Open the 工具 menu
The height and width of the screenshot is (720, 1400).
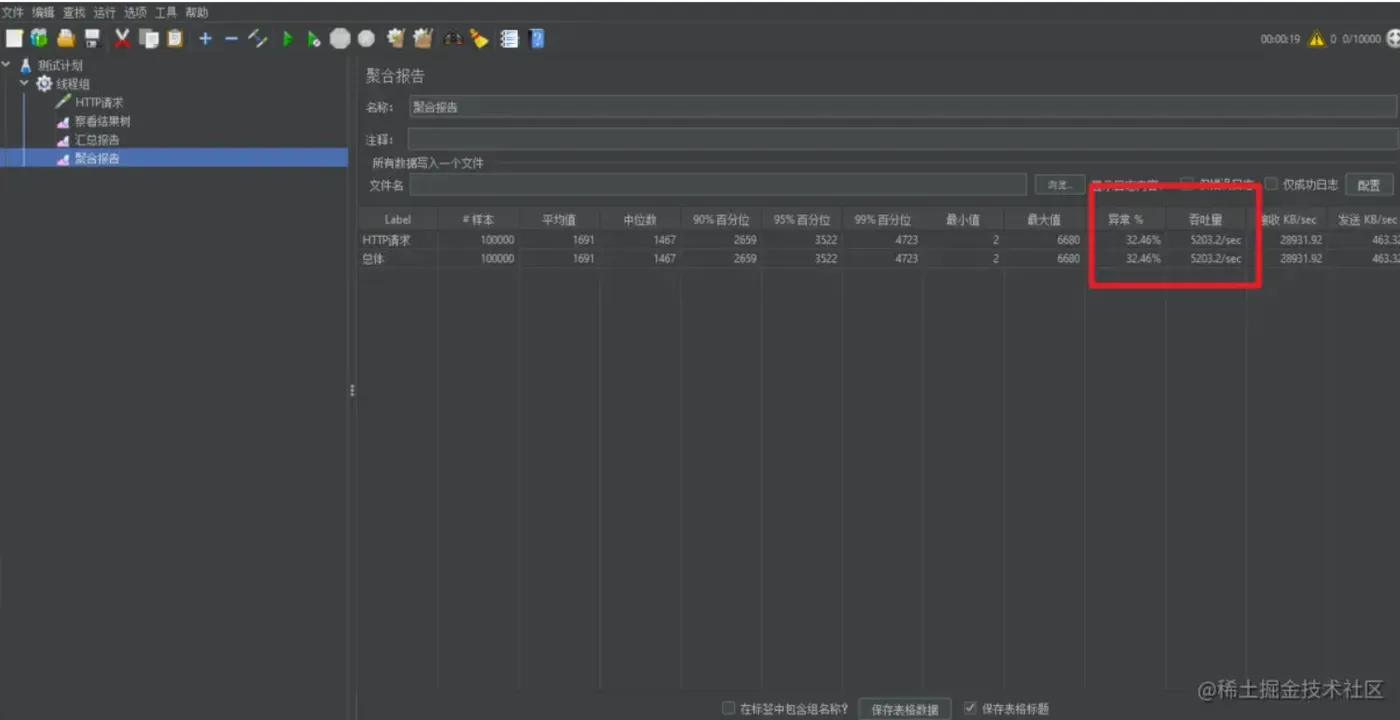165,13
